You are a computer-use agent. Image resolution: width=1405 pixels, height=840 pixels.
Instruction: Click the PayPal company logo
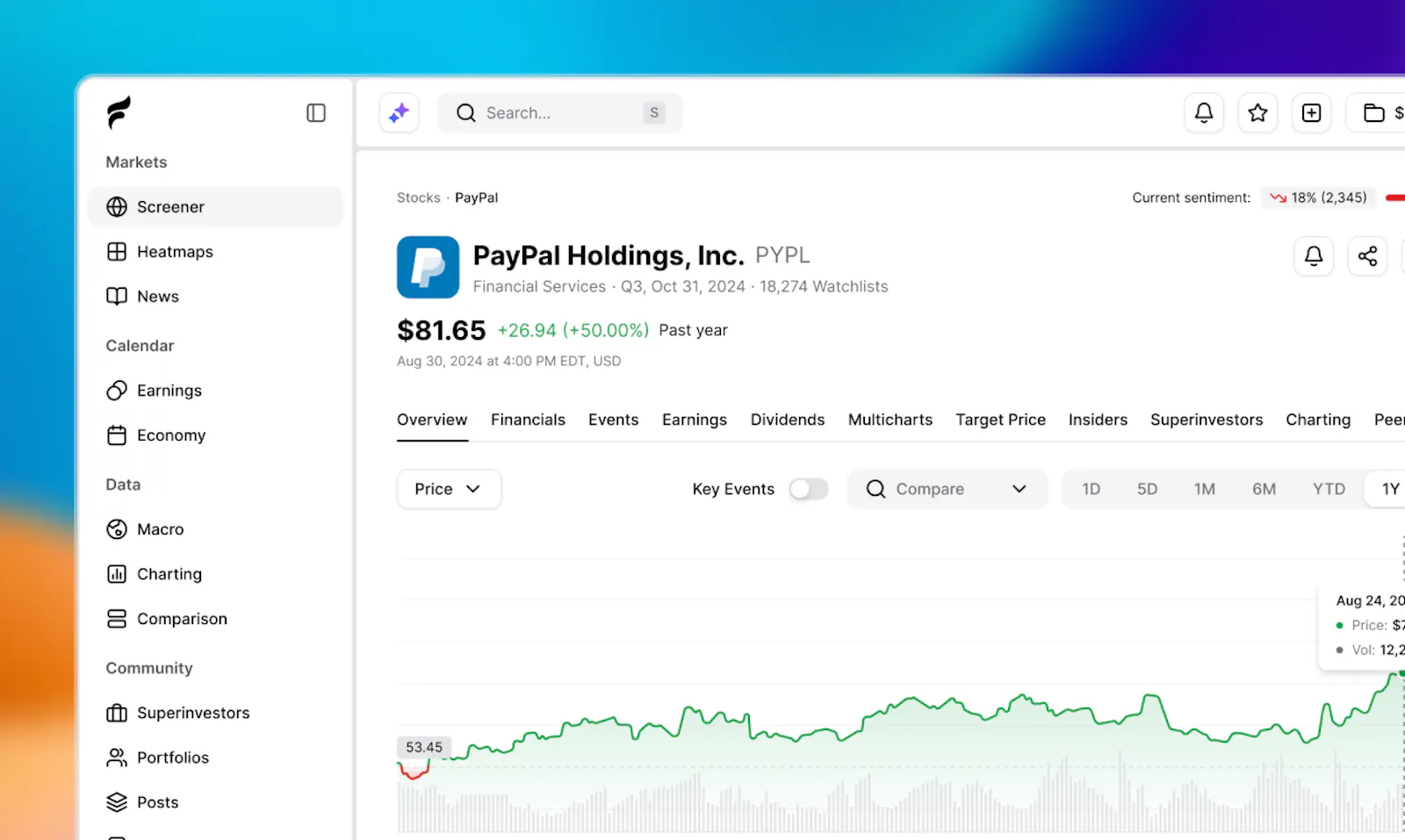[428, 267]
